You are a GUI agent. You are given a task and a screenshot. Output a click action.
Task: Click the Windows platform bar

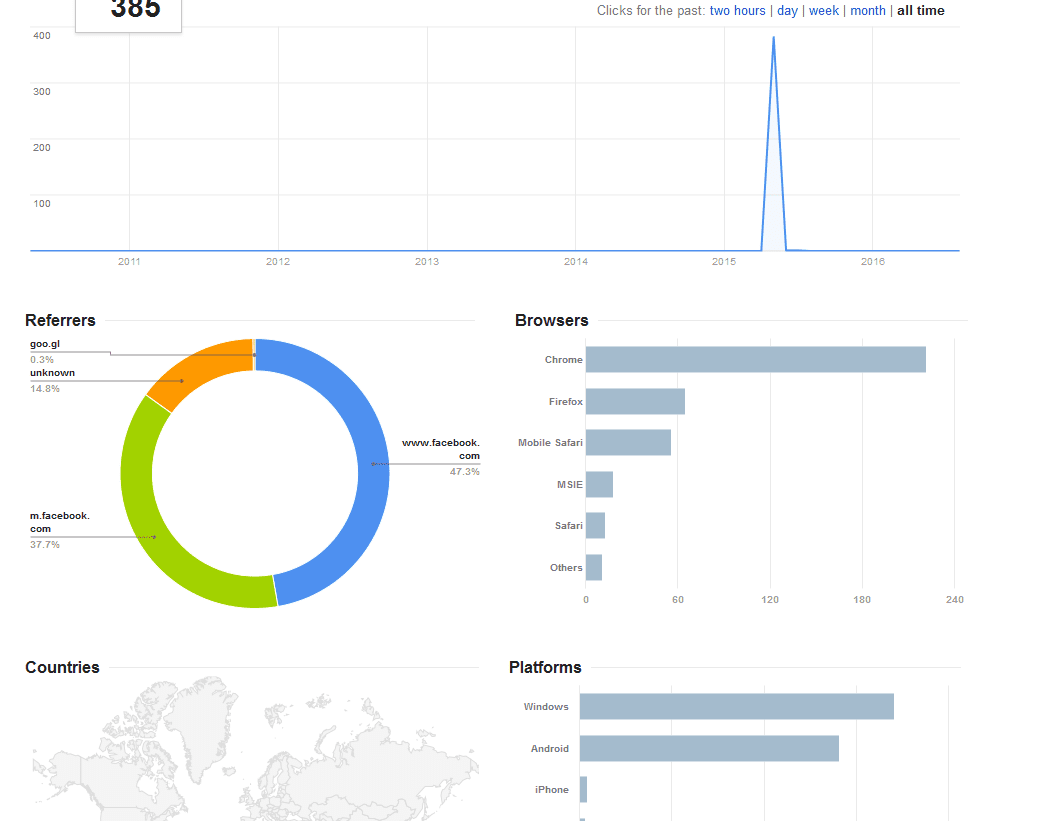point(737,707)
